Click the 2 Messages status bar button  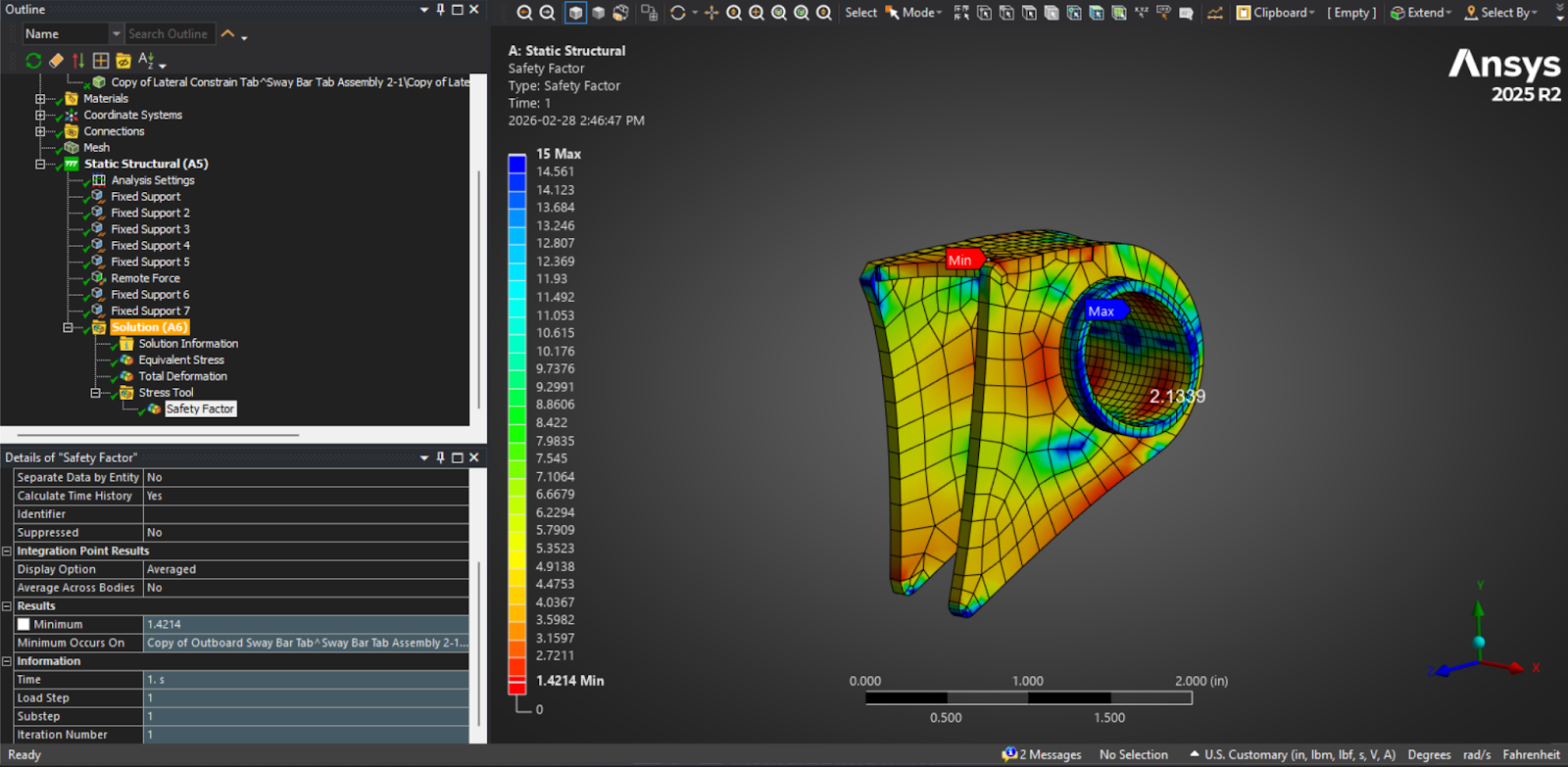[1043, 754]
